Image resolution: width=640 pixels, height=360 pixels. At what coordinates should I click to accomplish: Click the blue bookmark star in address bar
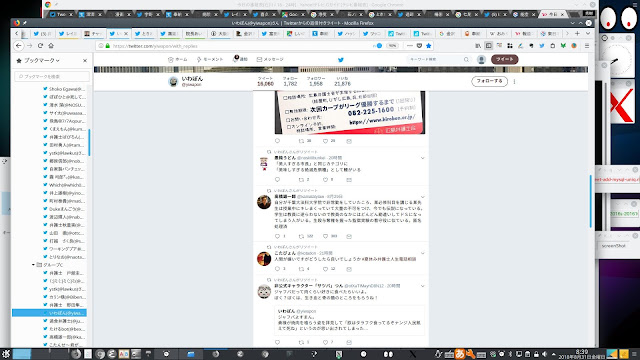pos(429,46)
